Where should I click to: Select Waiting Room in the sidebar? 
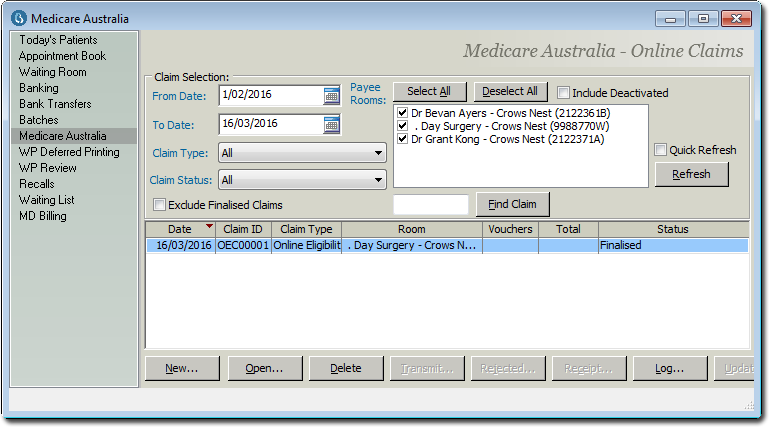click(52, 72)
